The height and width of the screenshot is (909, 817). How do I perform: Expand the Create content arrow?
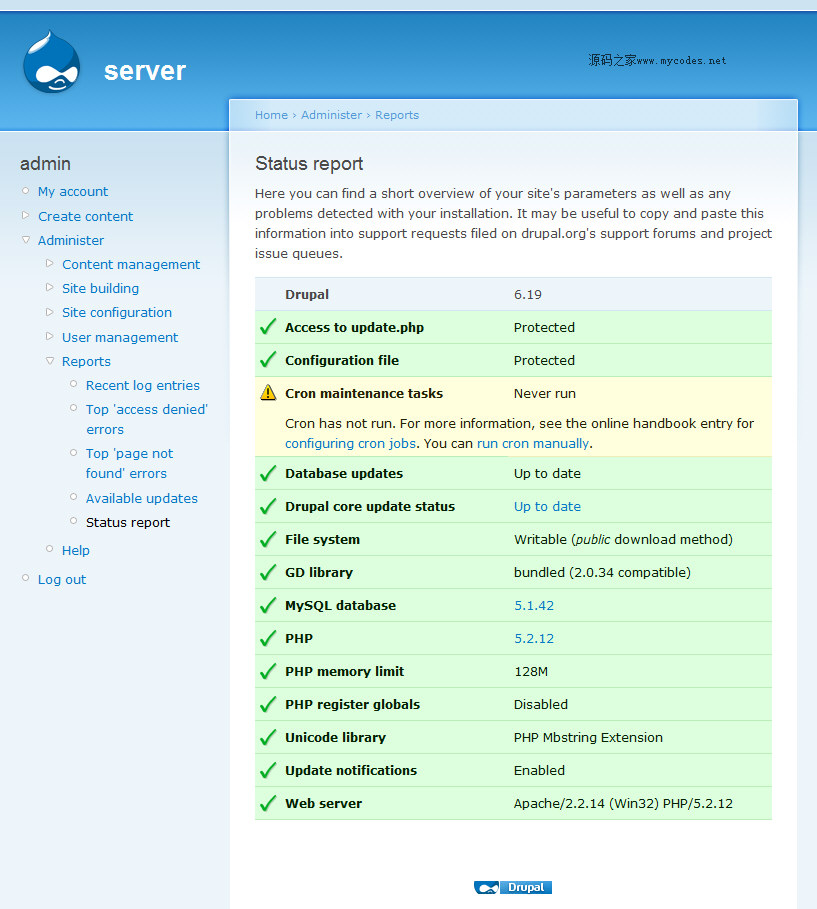[26, 215]
